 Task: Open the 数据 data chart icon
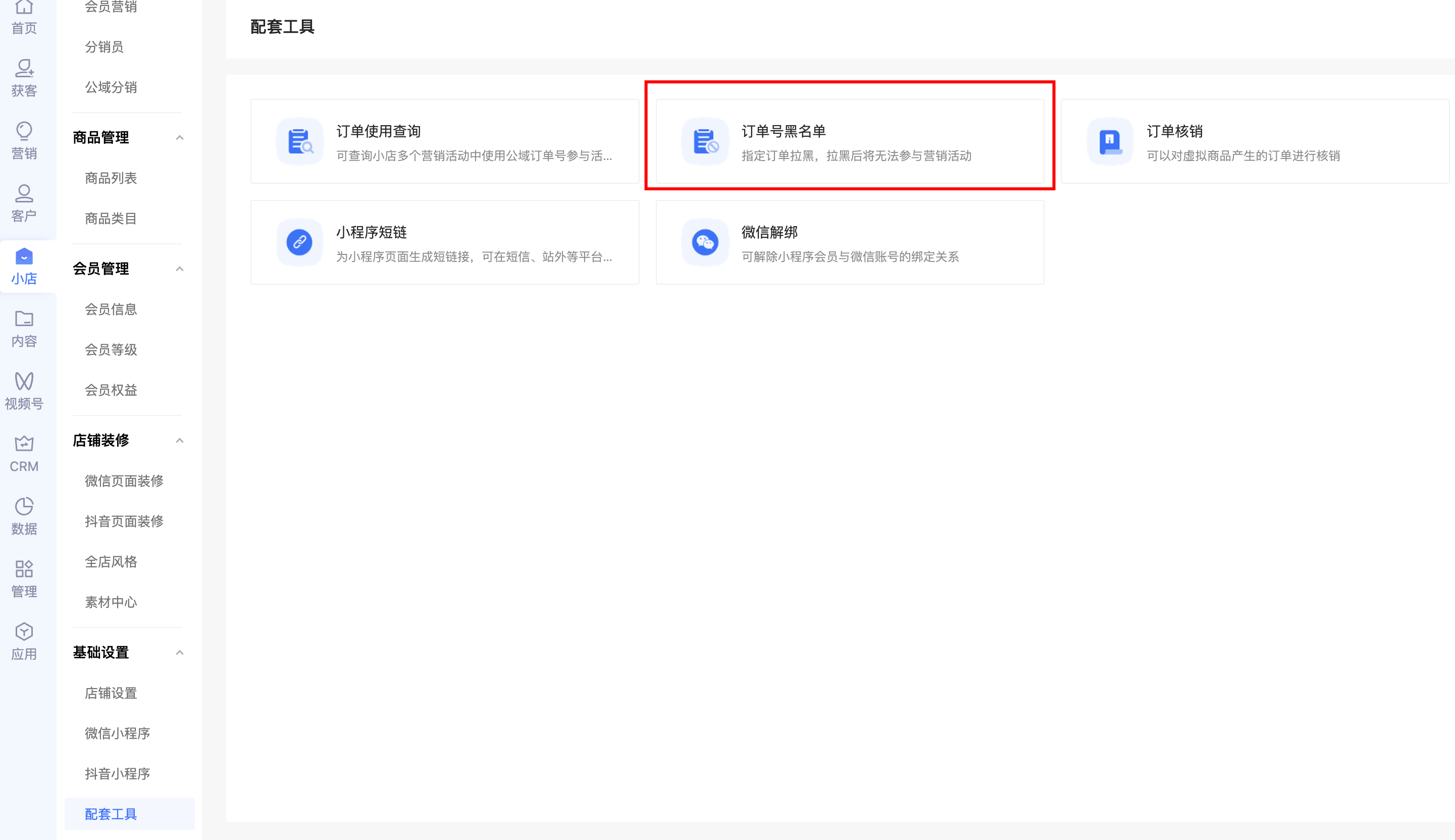pos(24,506)
